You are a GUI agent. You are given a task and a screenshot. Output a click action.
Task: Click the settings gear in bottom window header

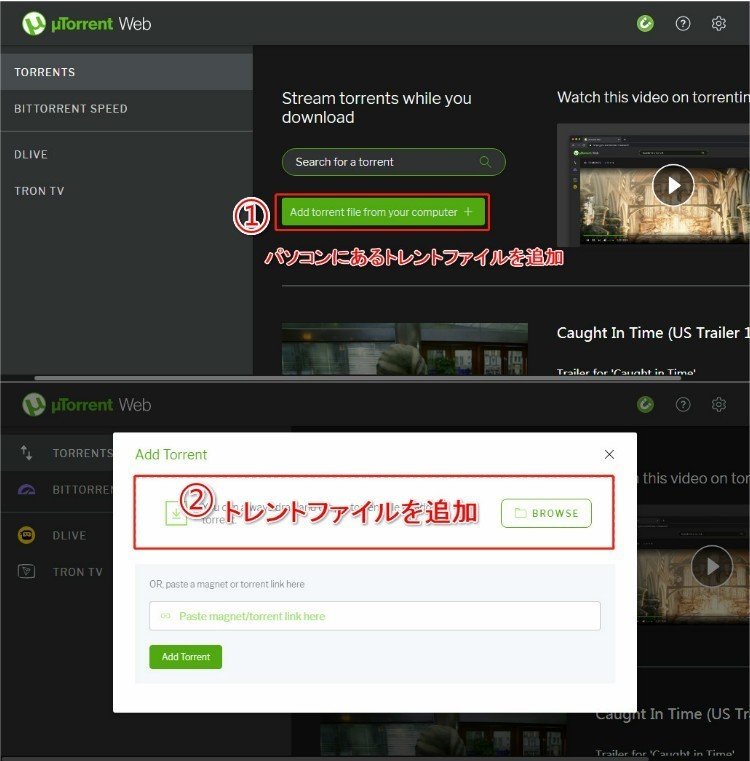coord(718,404)
